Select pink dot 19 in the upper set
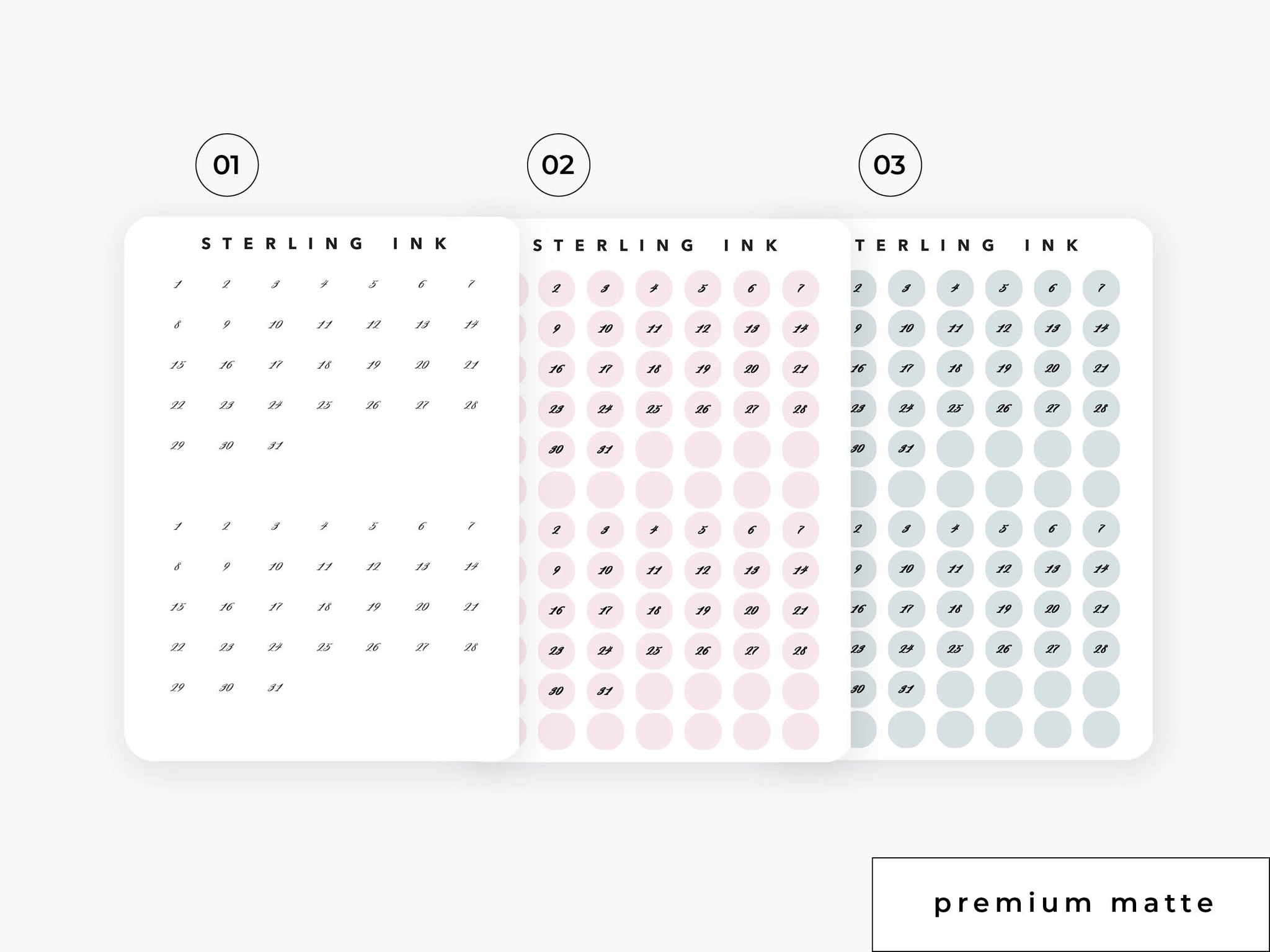Image resolution: width=1270 pixels, height=952 pixels. [703, 369]
